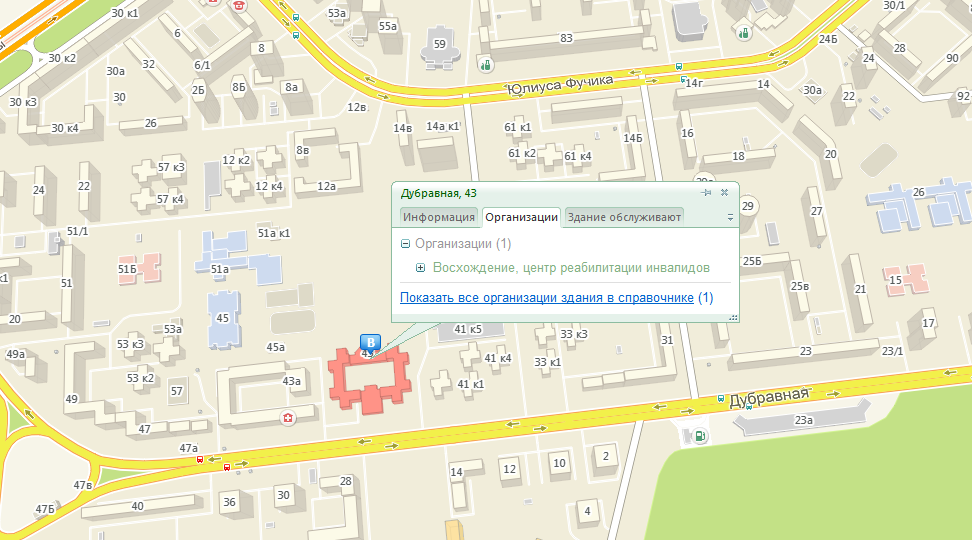Close the Дубравная, 43 popup
Viewport: 972px width, 540px height.
pos(724,193)
